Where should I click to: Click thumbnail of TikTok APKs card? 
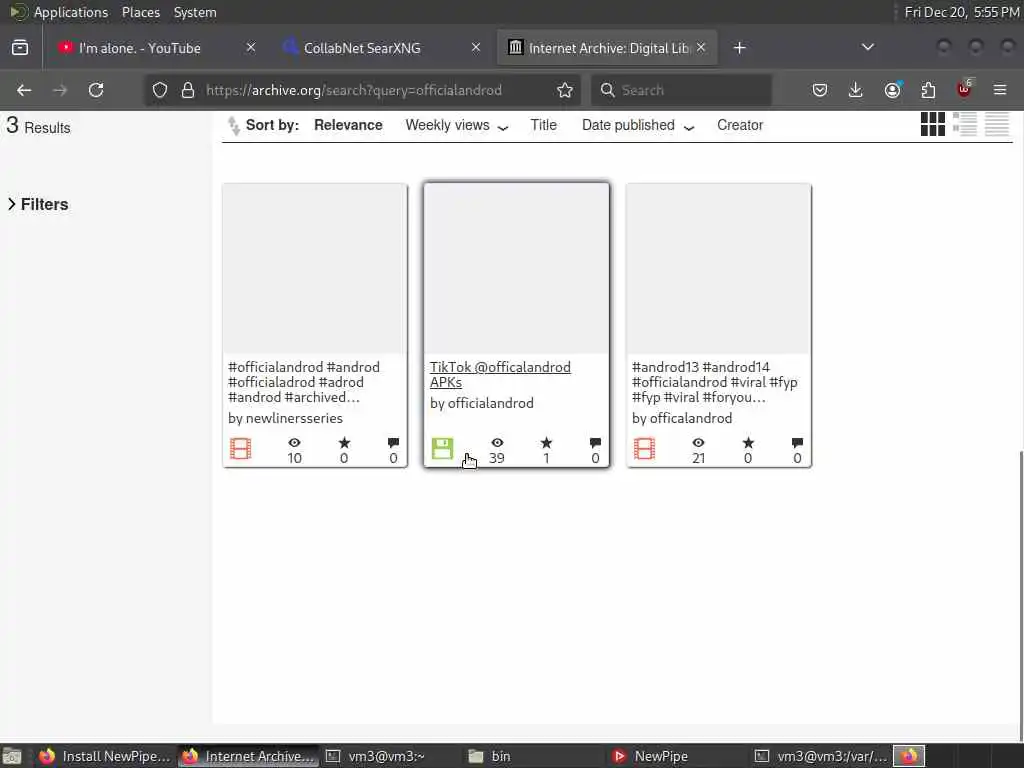click(x=517, y=268)
